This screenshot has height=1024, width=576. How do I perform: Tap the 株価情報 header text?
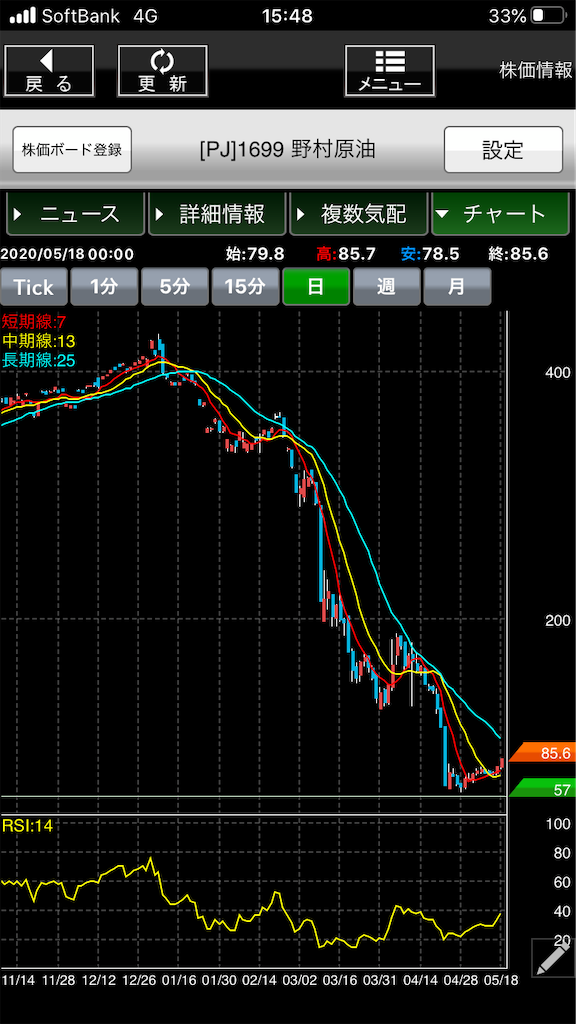tap(536, 71)
